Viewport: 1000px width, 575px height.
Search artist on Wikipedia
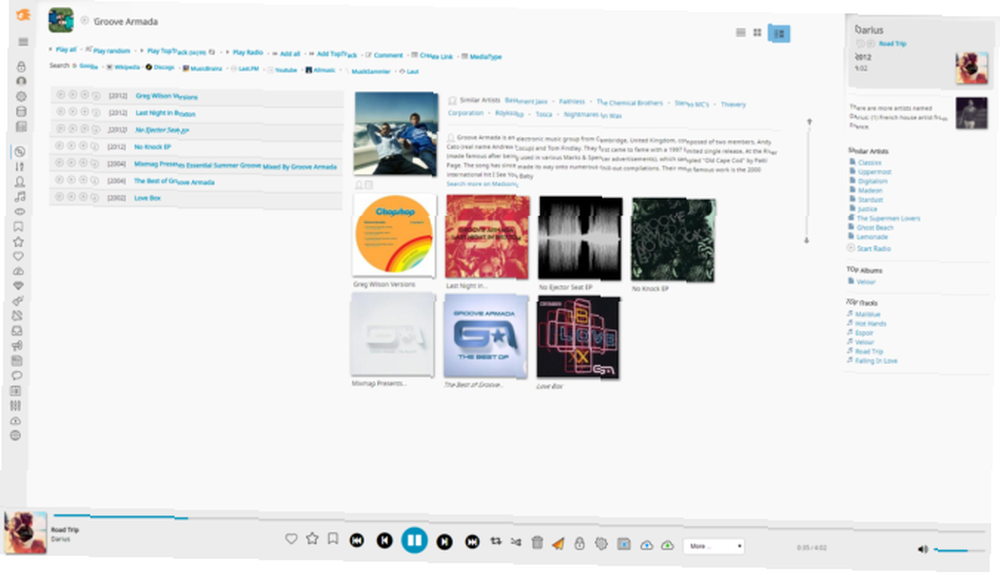[x=127, y=67]
